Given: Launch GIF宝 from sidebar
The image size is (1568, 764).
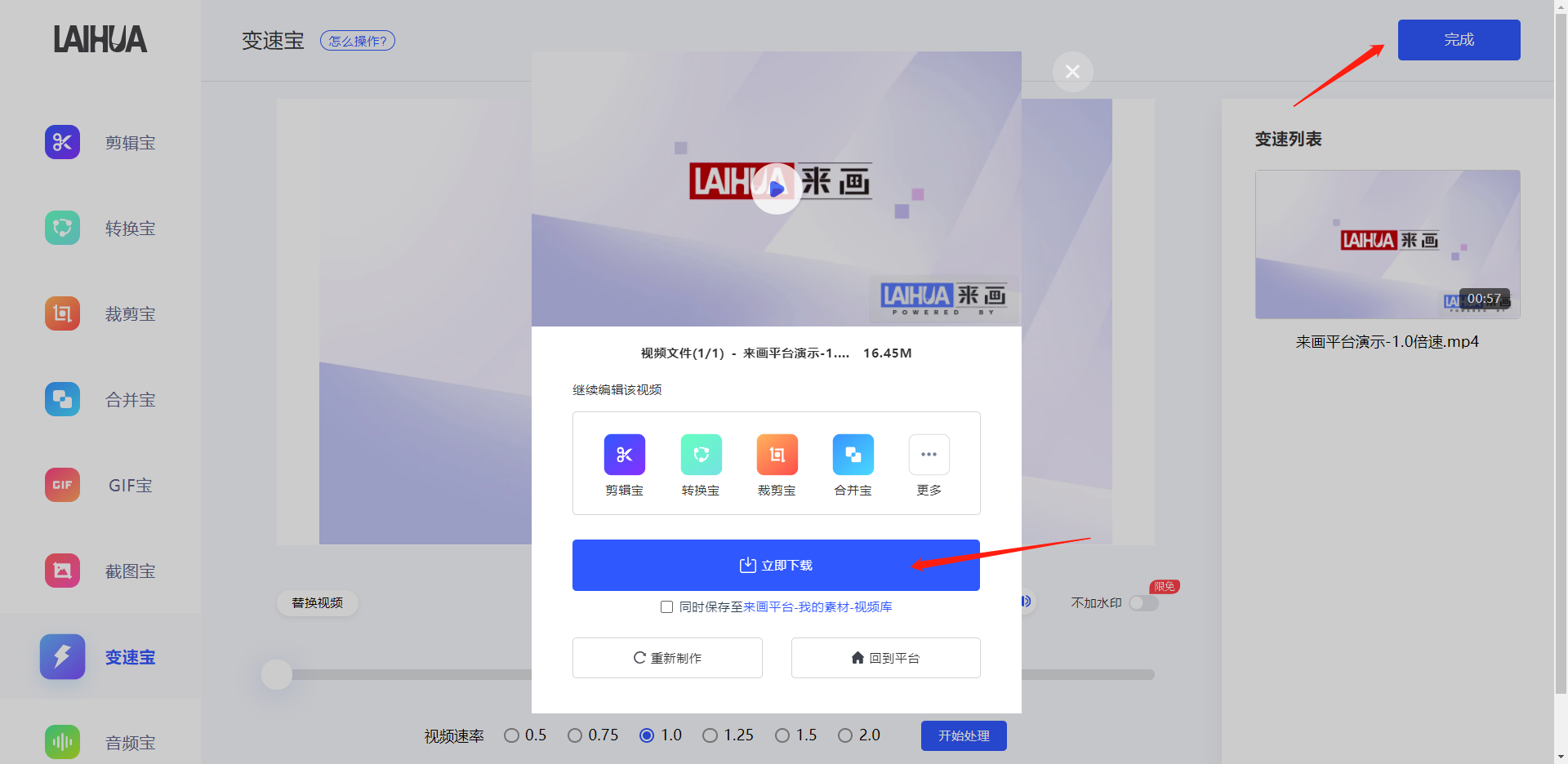Looking at the screenshot, I should [x=100, y=486].
